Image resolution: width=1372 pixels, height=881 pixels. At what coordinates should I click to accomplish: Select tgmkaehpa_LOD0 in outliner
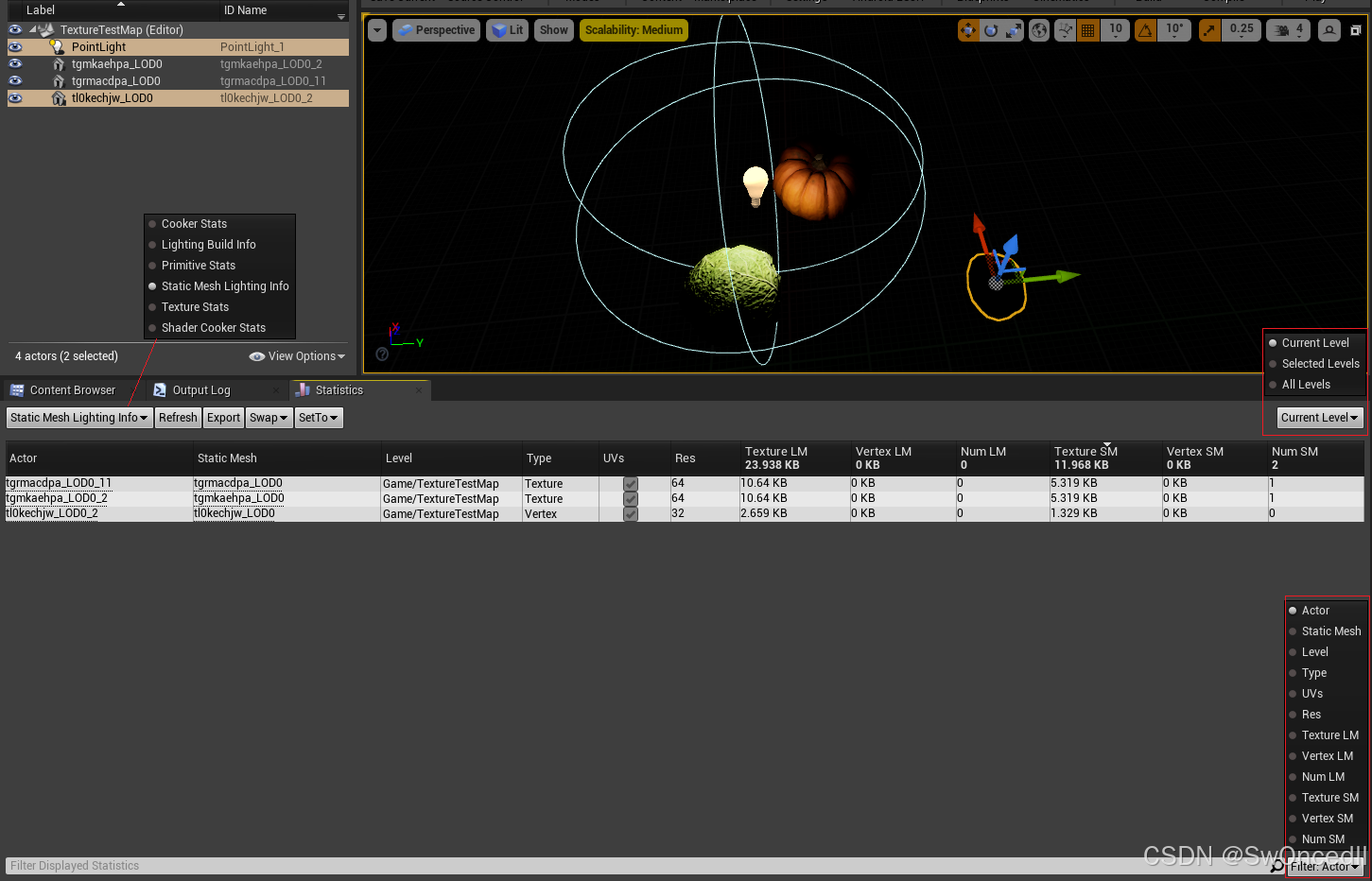[x=178, y=63]
